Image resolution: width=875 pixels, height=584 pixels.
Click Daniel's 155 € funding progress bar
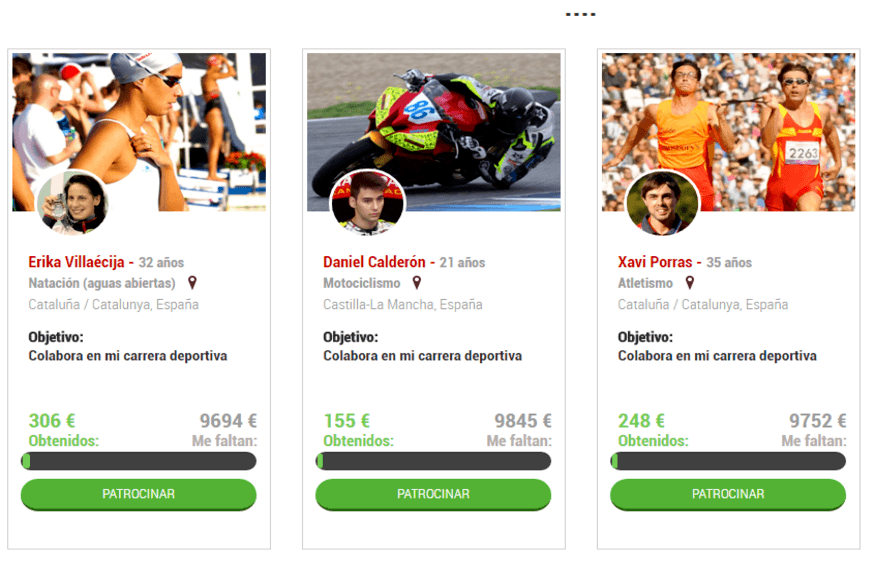pos(433,461)
